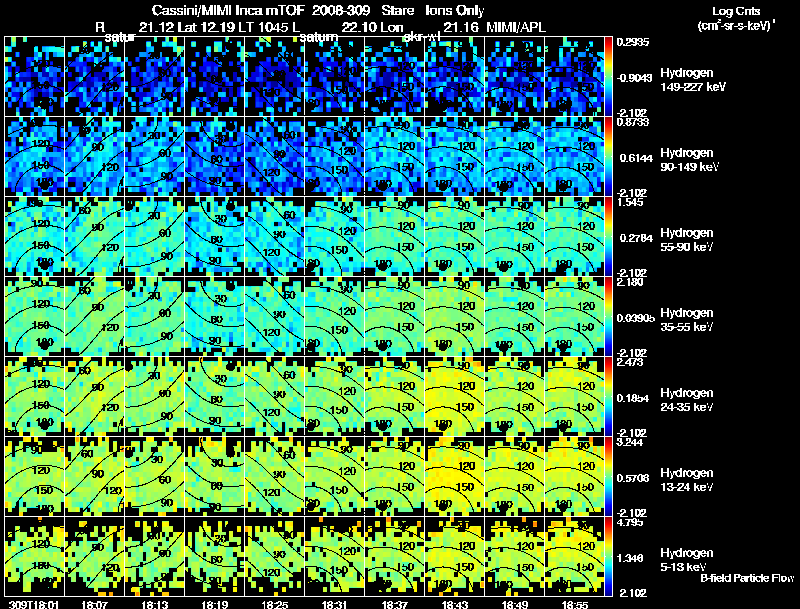Select the 18:01 panel in the 149-227 keV row
The width and height of the screenshot is (800, 609).
coord(35,76)
